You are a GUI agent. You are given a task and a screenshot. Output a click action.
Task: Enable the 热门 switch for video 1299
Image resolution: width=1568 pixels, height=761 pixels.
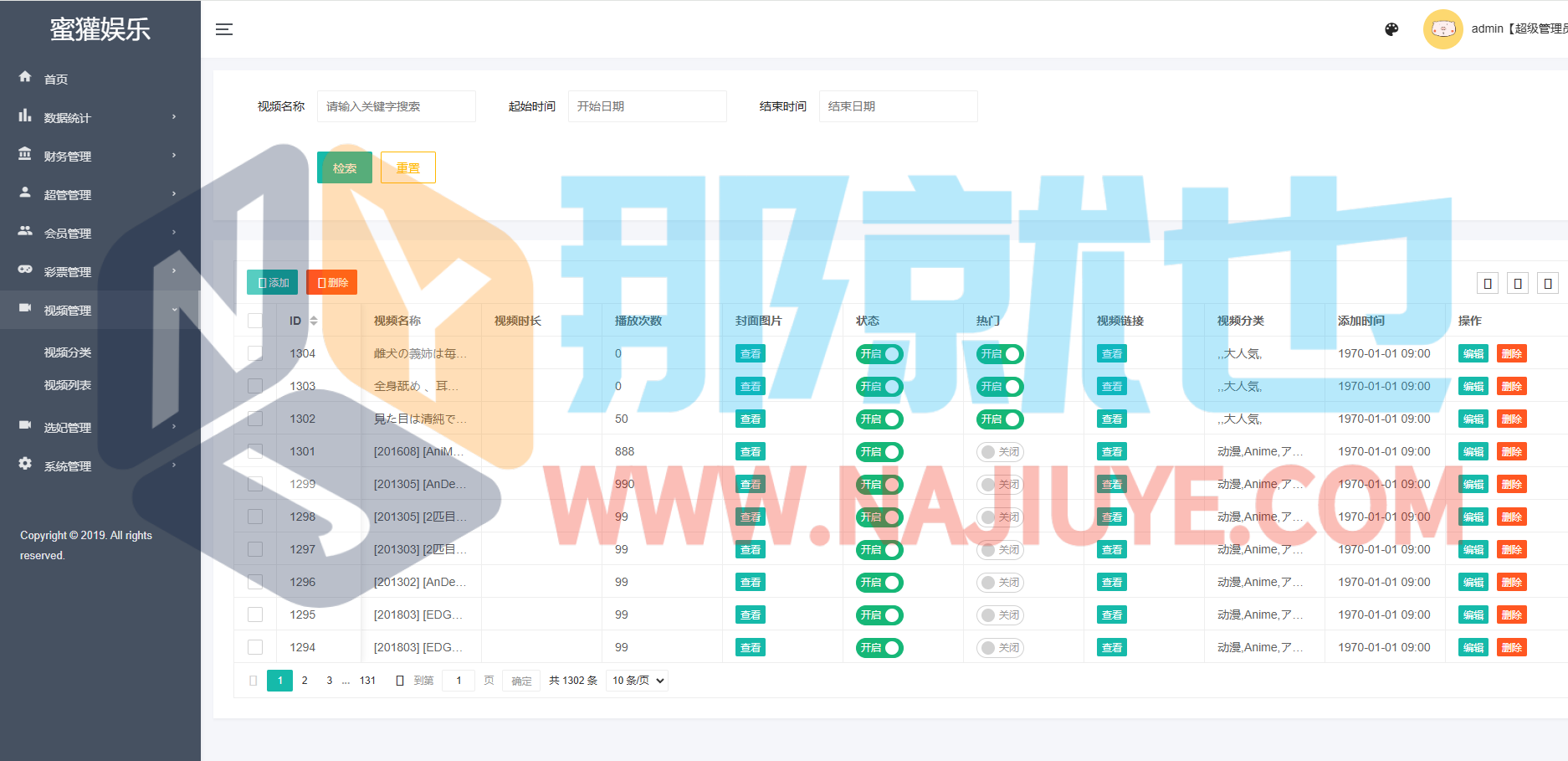1000,485
